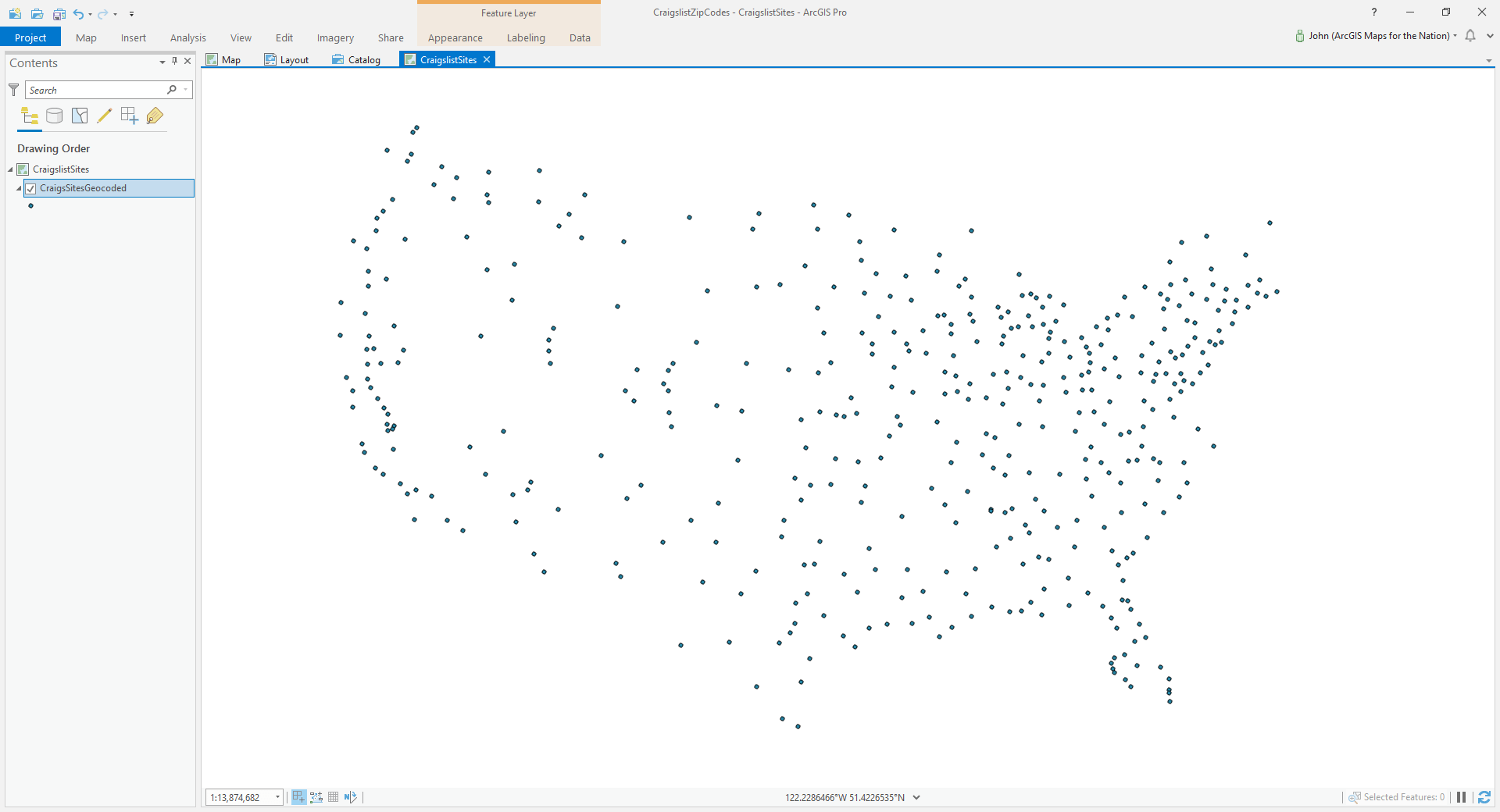Undo the last action
The height and width of the screenshot is (812, 1500).
click(x=78, y=13)
